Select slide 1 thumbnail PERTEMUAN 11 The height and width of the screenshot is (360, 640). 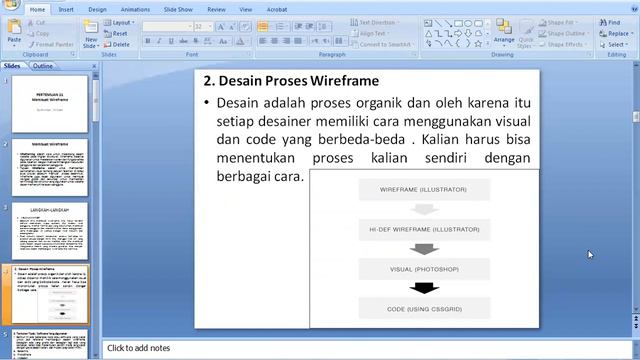click(x=50, y=104)
